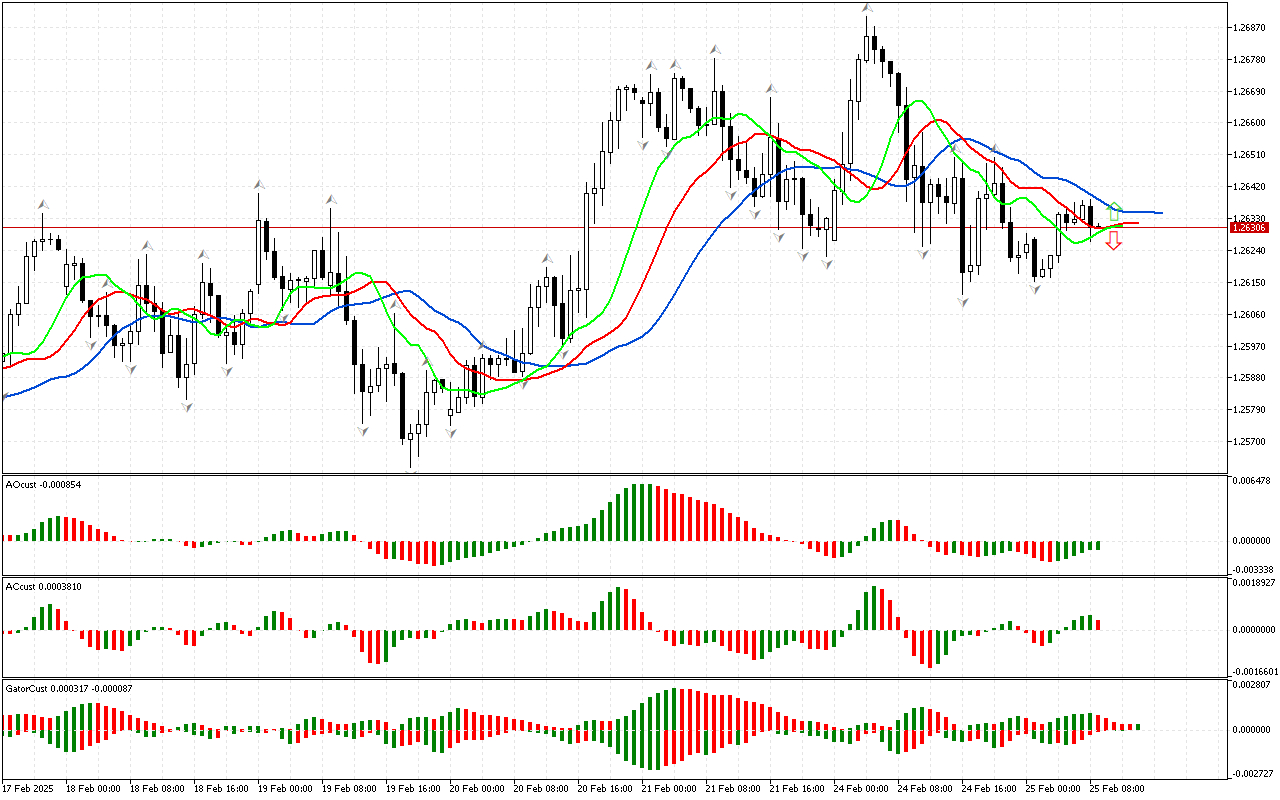Click the 18 Feb 16:00 time label
This screenshot has height=800, width=1280.
(220, 789)
